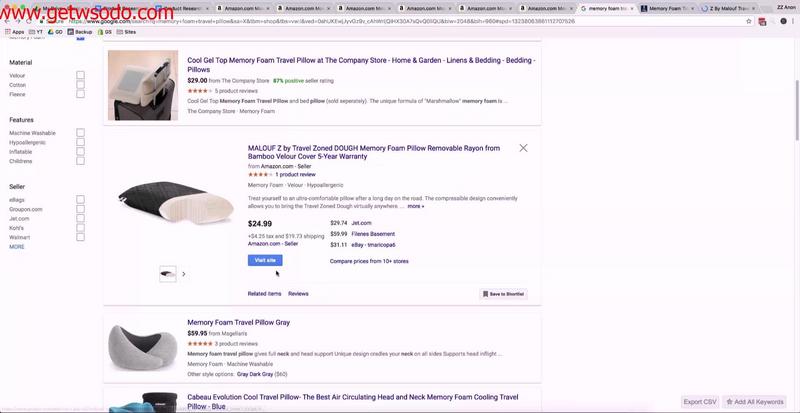Toggle the Fleece material checkbox

point(80,94)
